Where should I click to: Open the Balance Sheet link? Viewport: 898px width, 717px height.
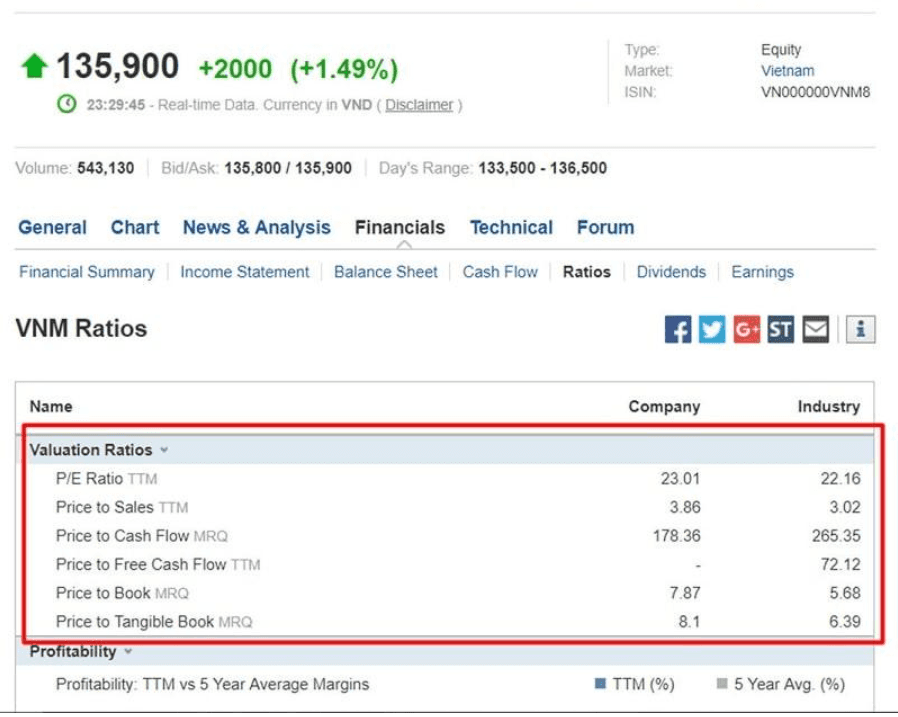(385, 271)
